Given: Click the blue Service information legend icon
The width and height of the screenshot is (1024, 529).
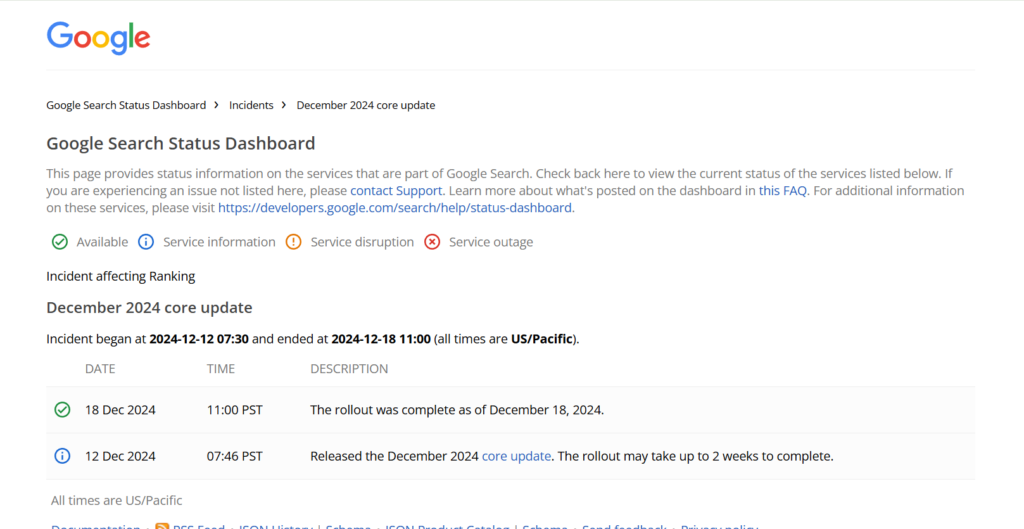Looking at the screenshot, I should [146, 242].
